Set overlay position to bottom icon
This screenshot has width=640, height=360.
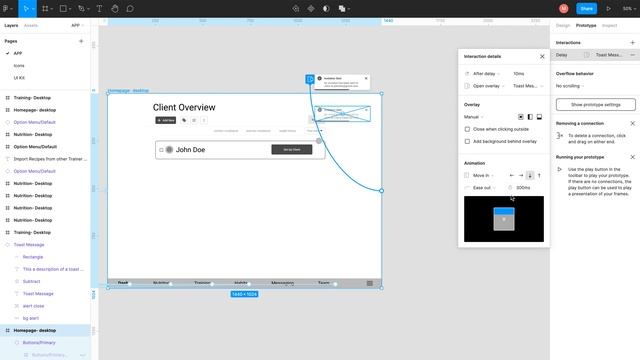[539, 117]
